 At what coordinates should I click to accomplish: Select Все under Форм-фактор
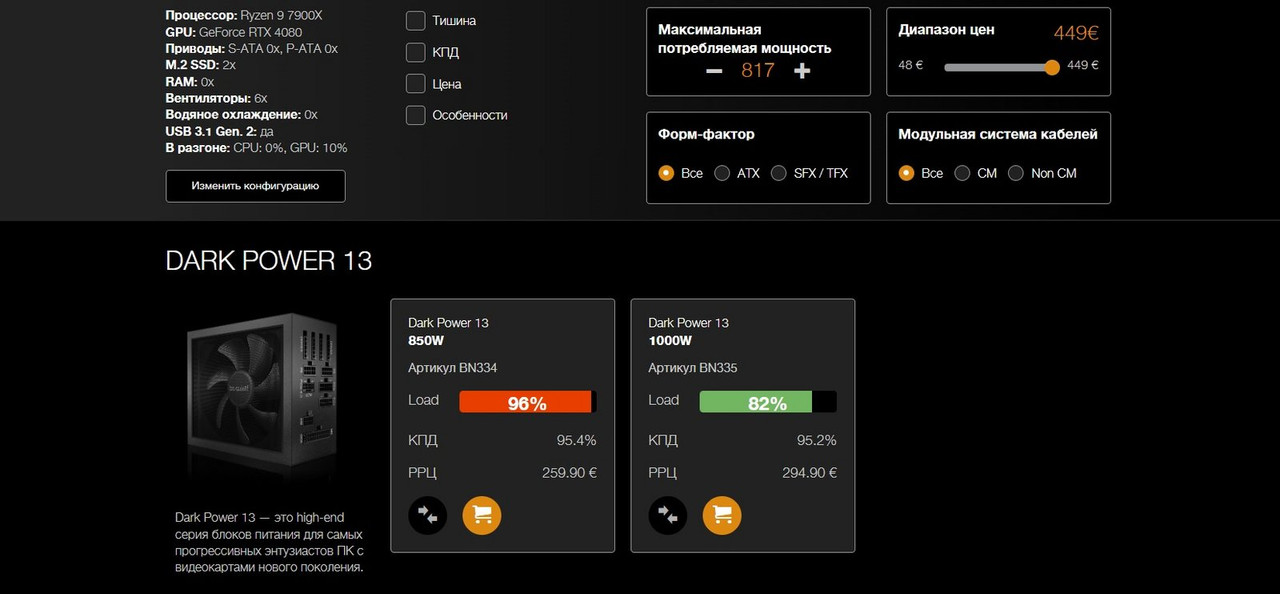pos(666,173)
